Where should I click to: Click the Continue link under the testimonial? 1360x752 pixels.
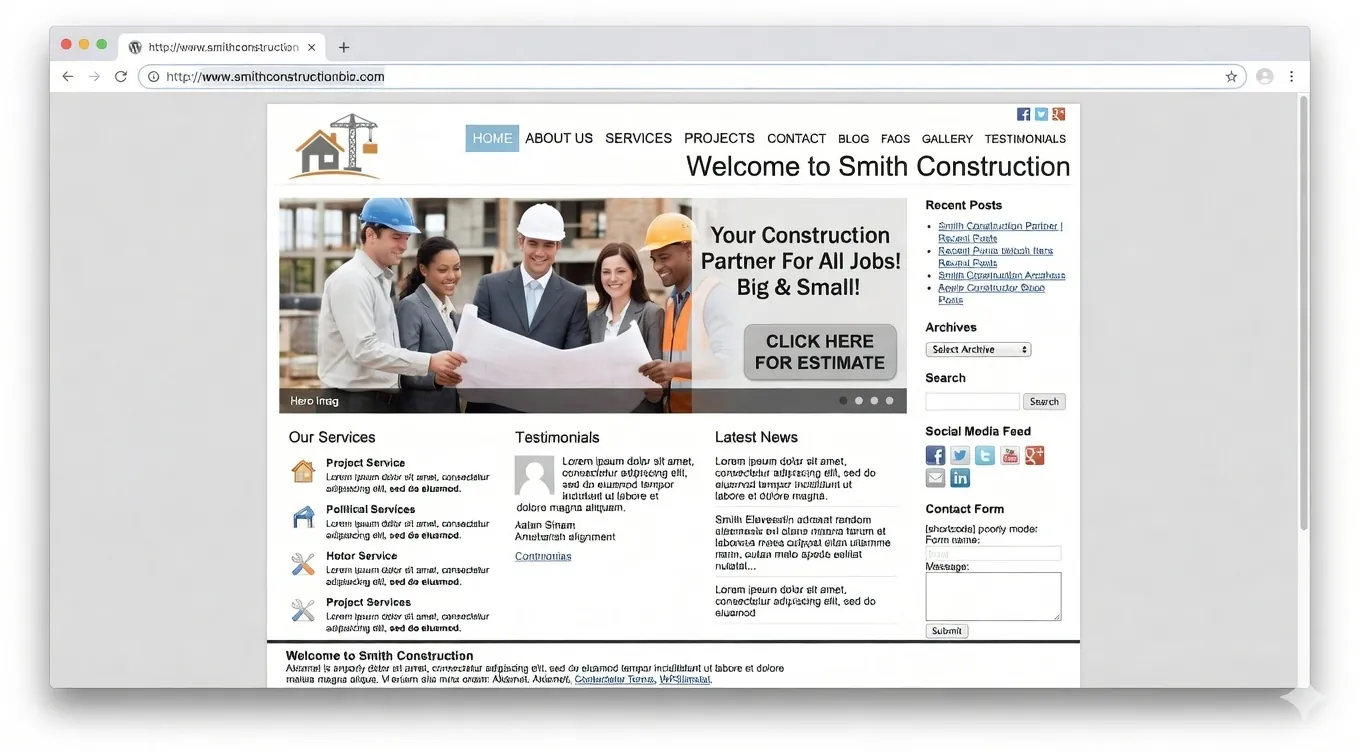542,556
